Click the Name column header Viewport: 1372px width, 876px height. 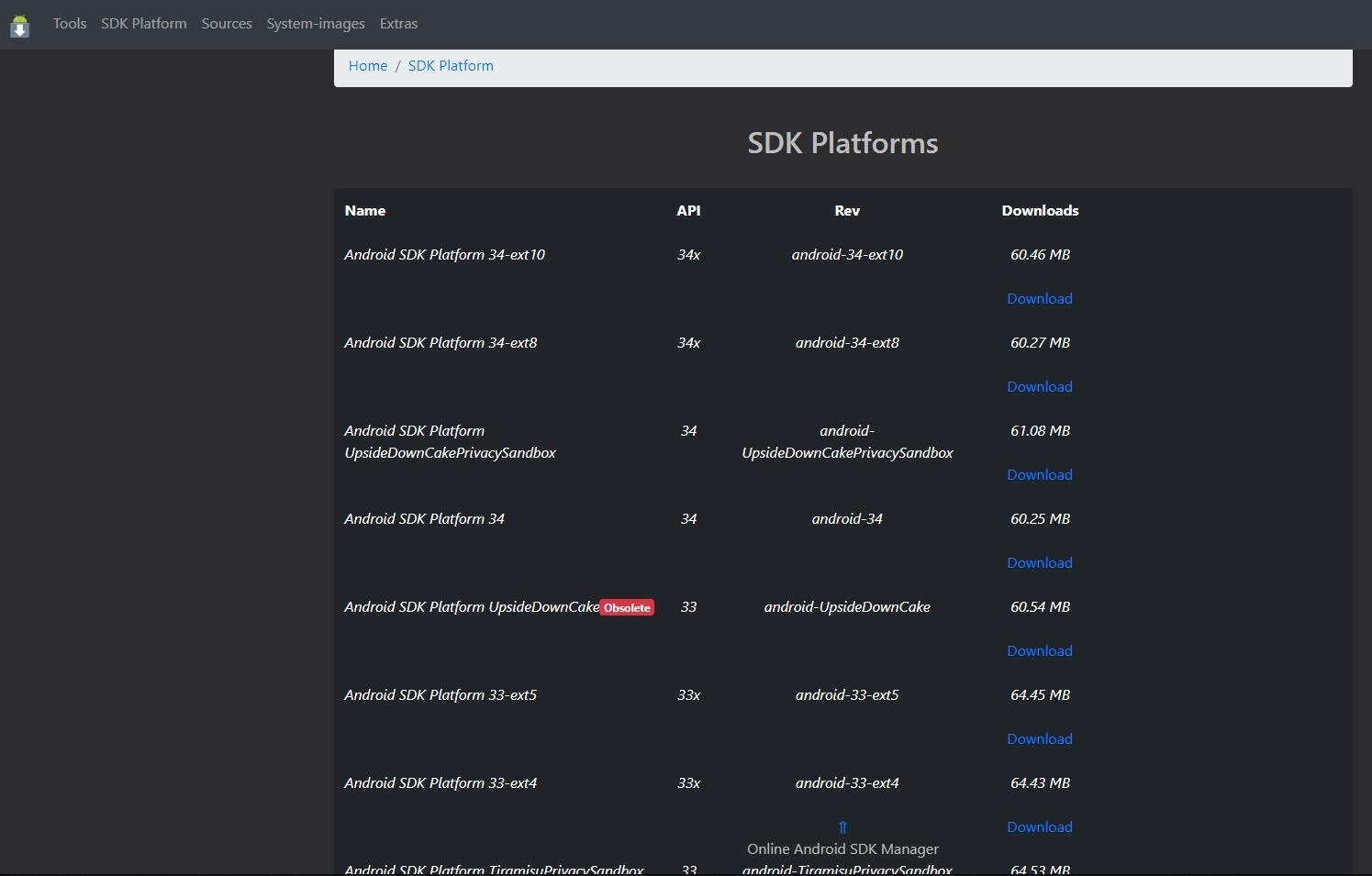click(x=365, y=211)
